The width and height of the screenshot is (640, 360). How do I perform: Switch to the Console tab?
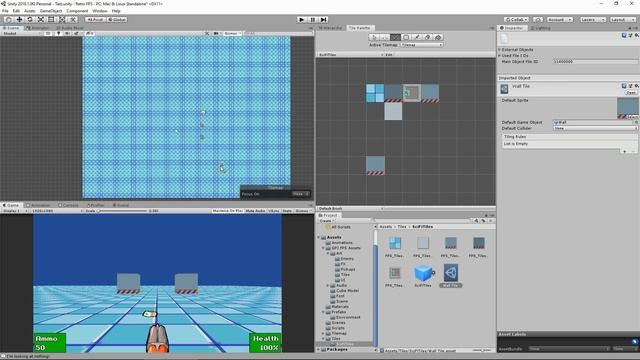pos(69,205)
